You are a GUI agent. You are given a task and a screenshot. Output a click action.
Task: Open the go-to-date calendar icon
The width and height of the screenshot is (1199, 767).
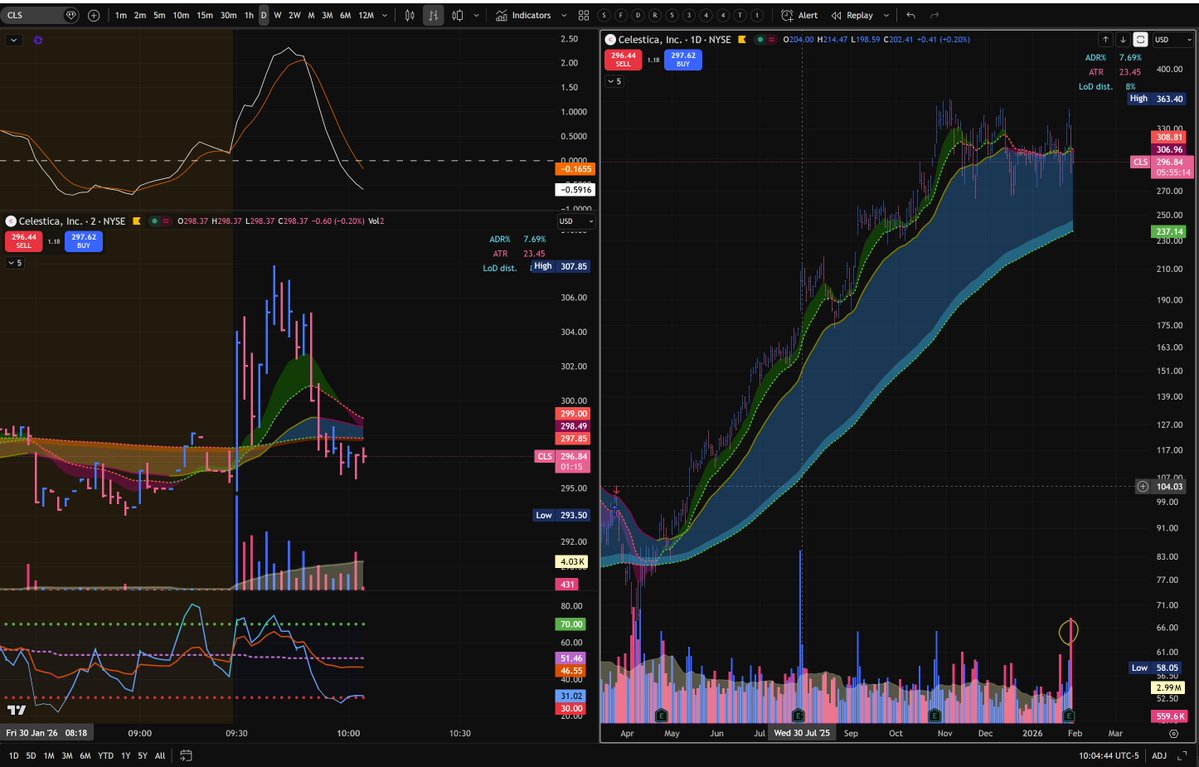[185, 756]
